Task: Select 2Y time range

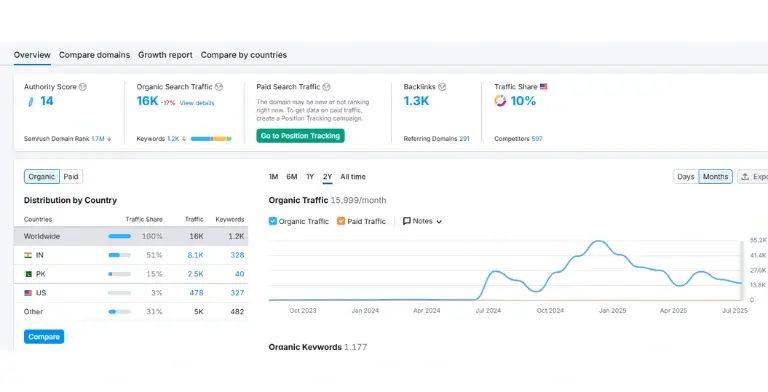Action: tap(328, 177)
